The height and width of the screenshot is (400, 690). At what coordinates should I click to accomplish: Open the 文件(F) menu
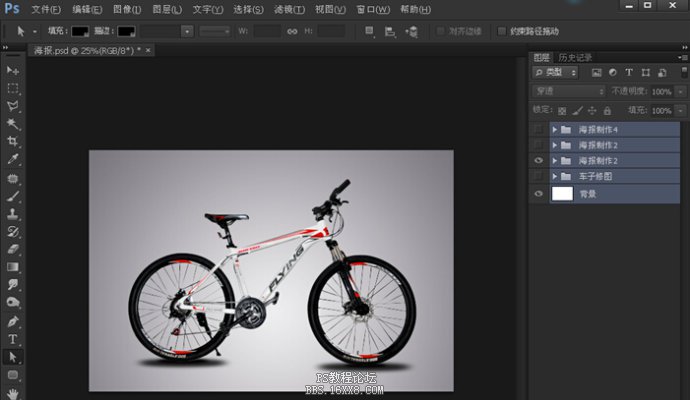[x=46, y=9]
